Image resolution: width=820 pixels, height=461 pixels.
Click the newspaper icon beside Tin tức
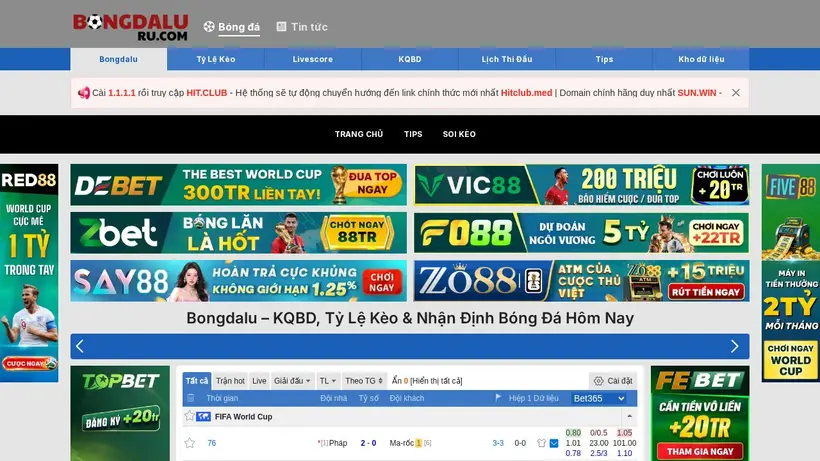point(281,27)
